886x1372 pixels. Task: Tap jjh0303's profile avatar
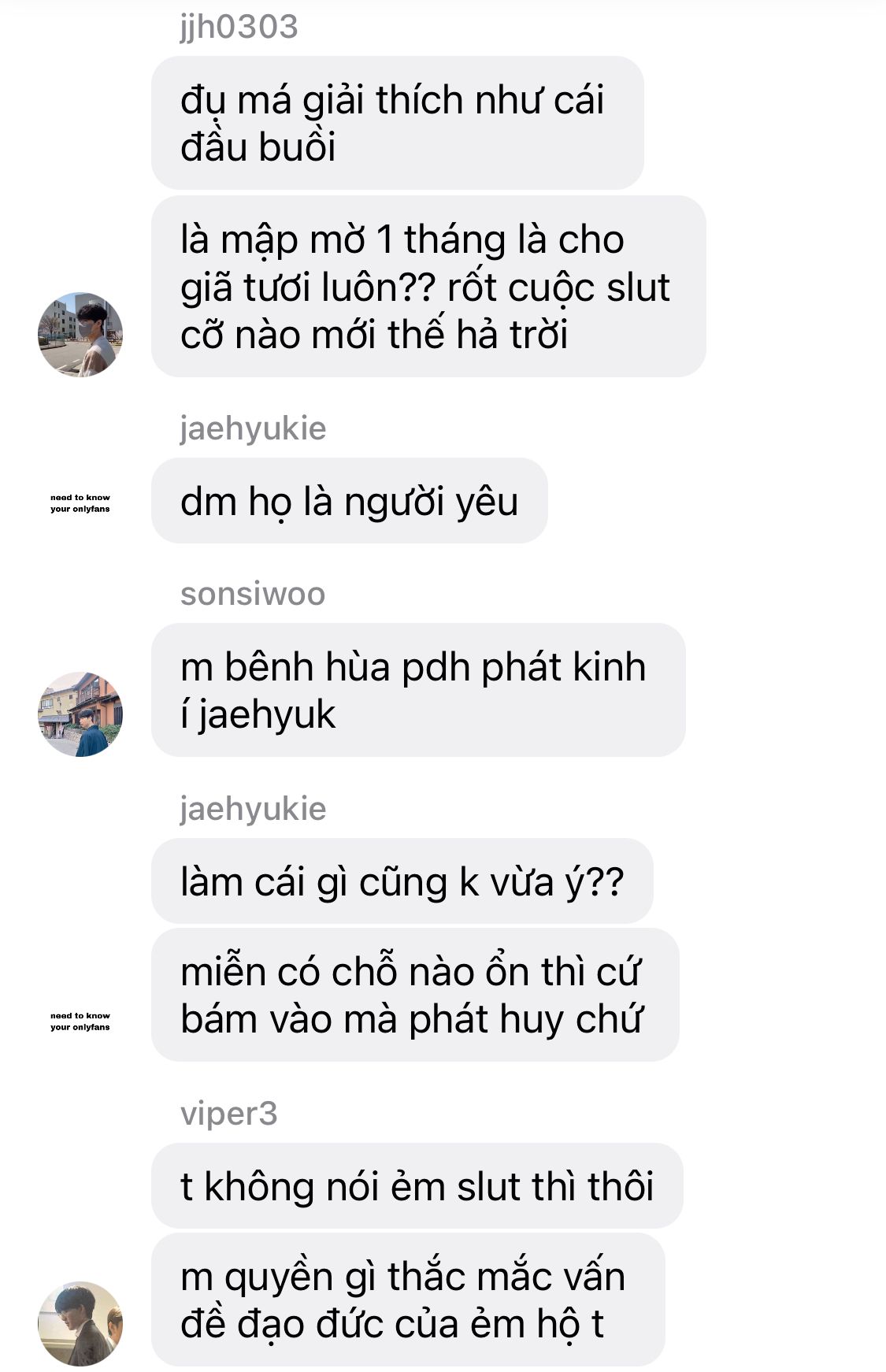80,335
